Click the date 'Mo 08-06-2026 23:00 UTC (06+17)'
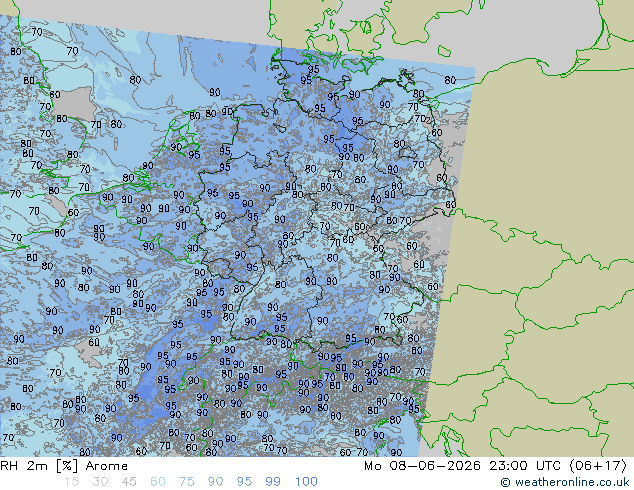The height and width of the screenshot is (490, 634). 496,466
